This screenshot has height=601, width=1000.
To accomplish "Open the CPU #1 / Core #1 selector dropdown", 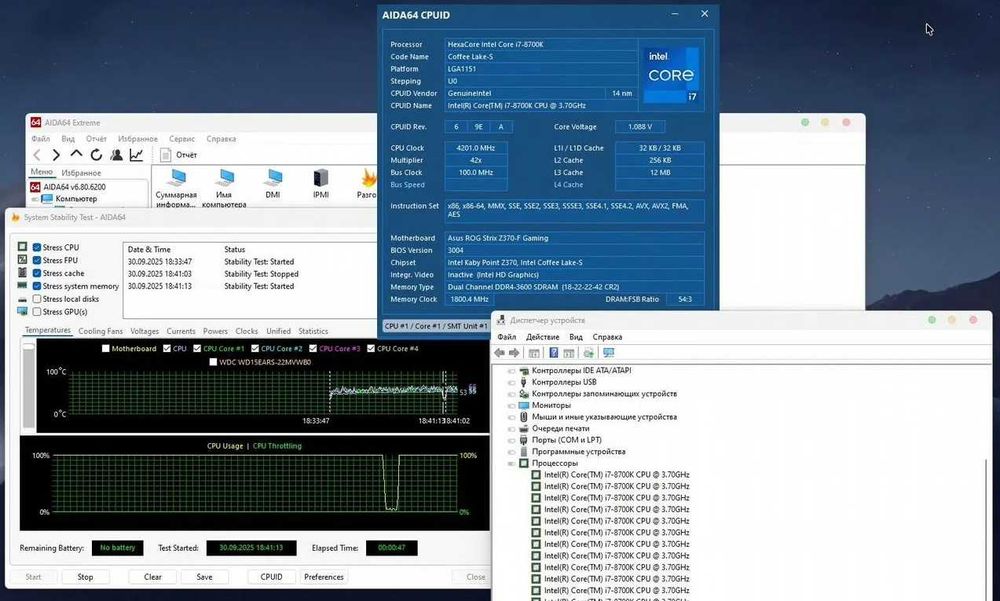I will [436, 326].
